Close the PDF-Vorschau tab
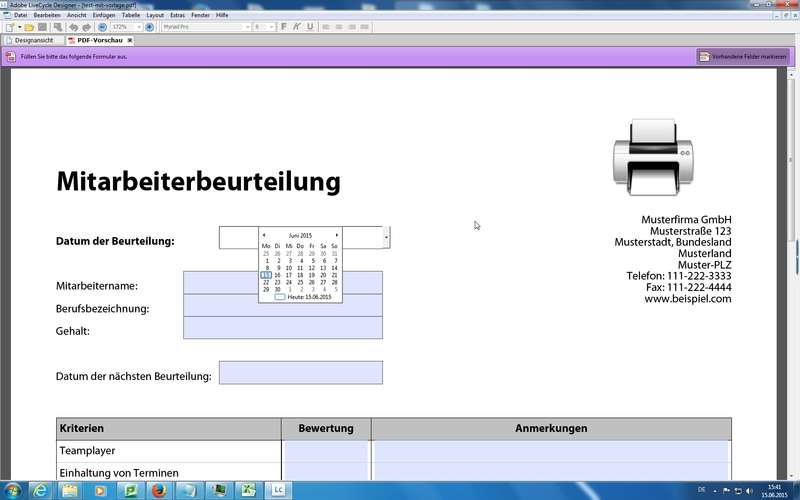 click(130, 40)
